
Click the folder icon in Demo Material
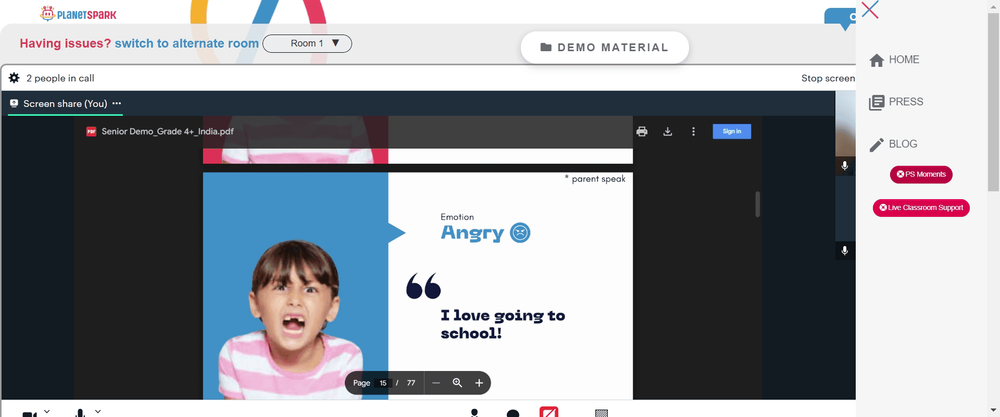tap(546, 47)
